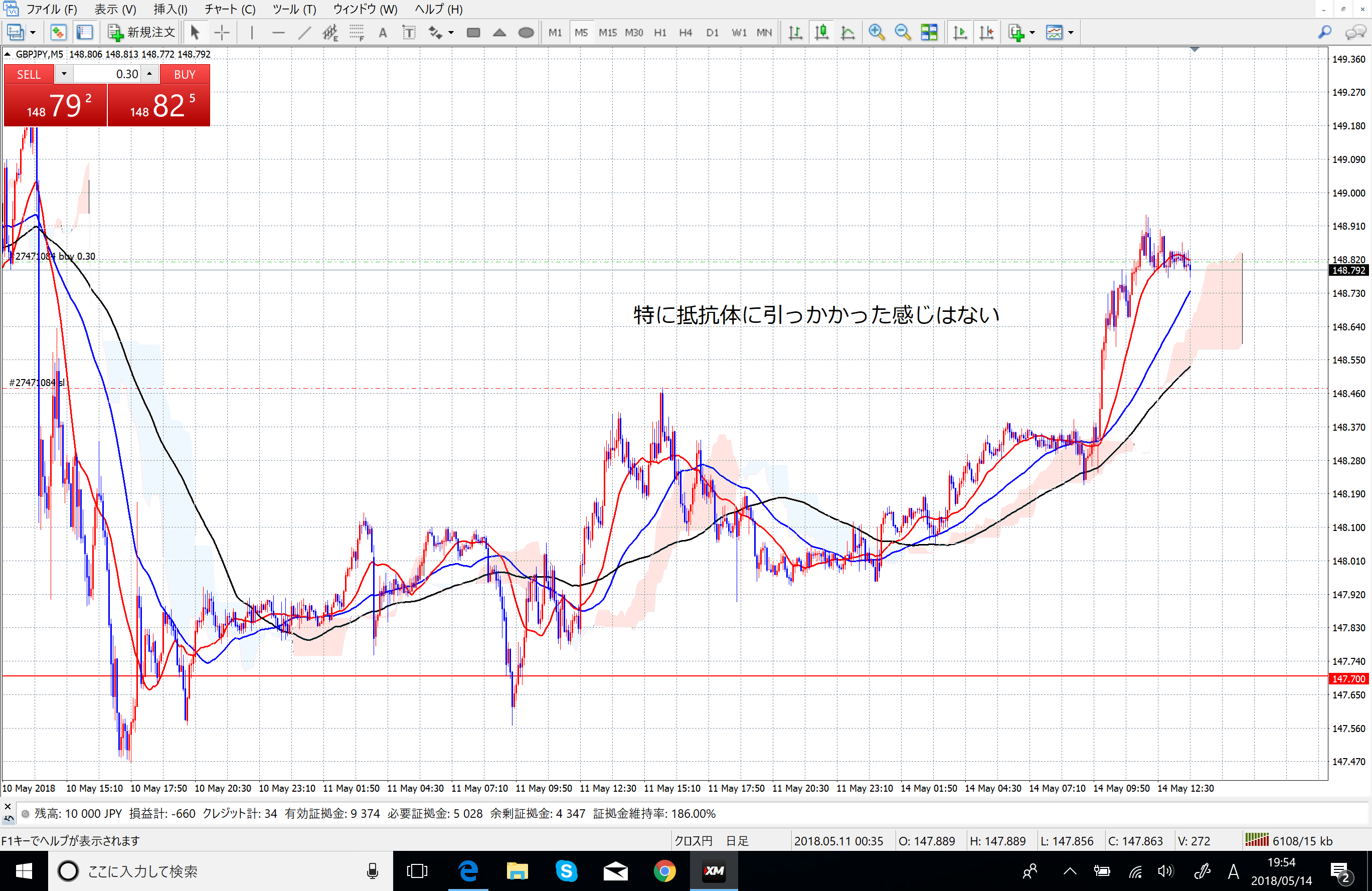Select the text label tool
Viewport: 1372px width, 891px height.
[409, 33]
